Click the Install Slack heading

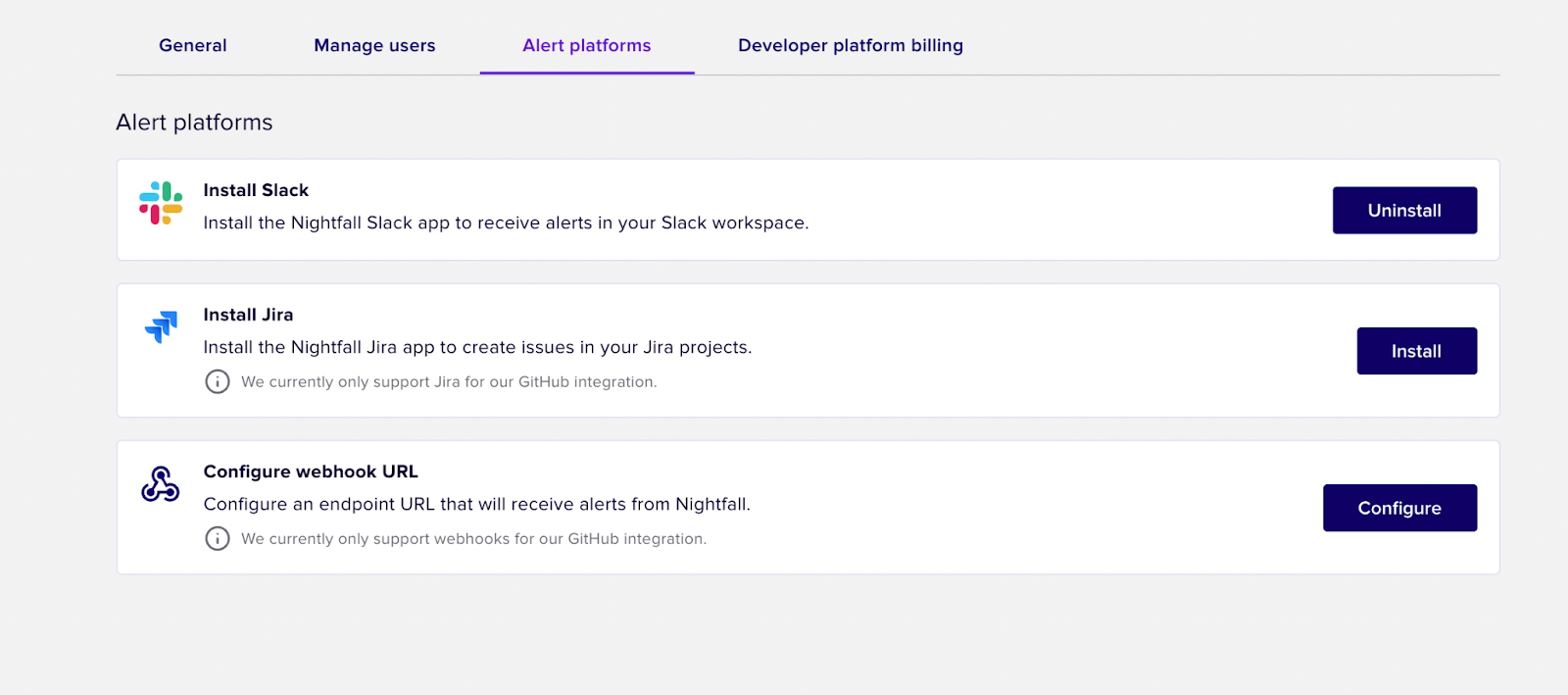pos(256,190)
